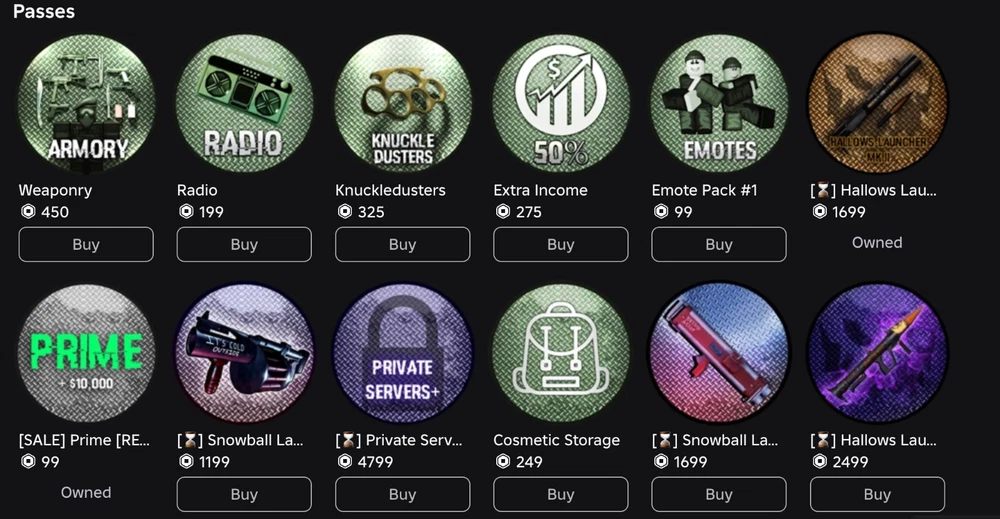The width and height of the screenshot is (1000, 519).
Task: Buy the Weaponry pass for 450
Action: (x=86, y=244)
